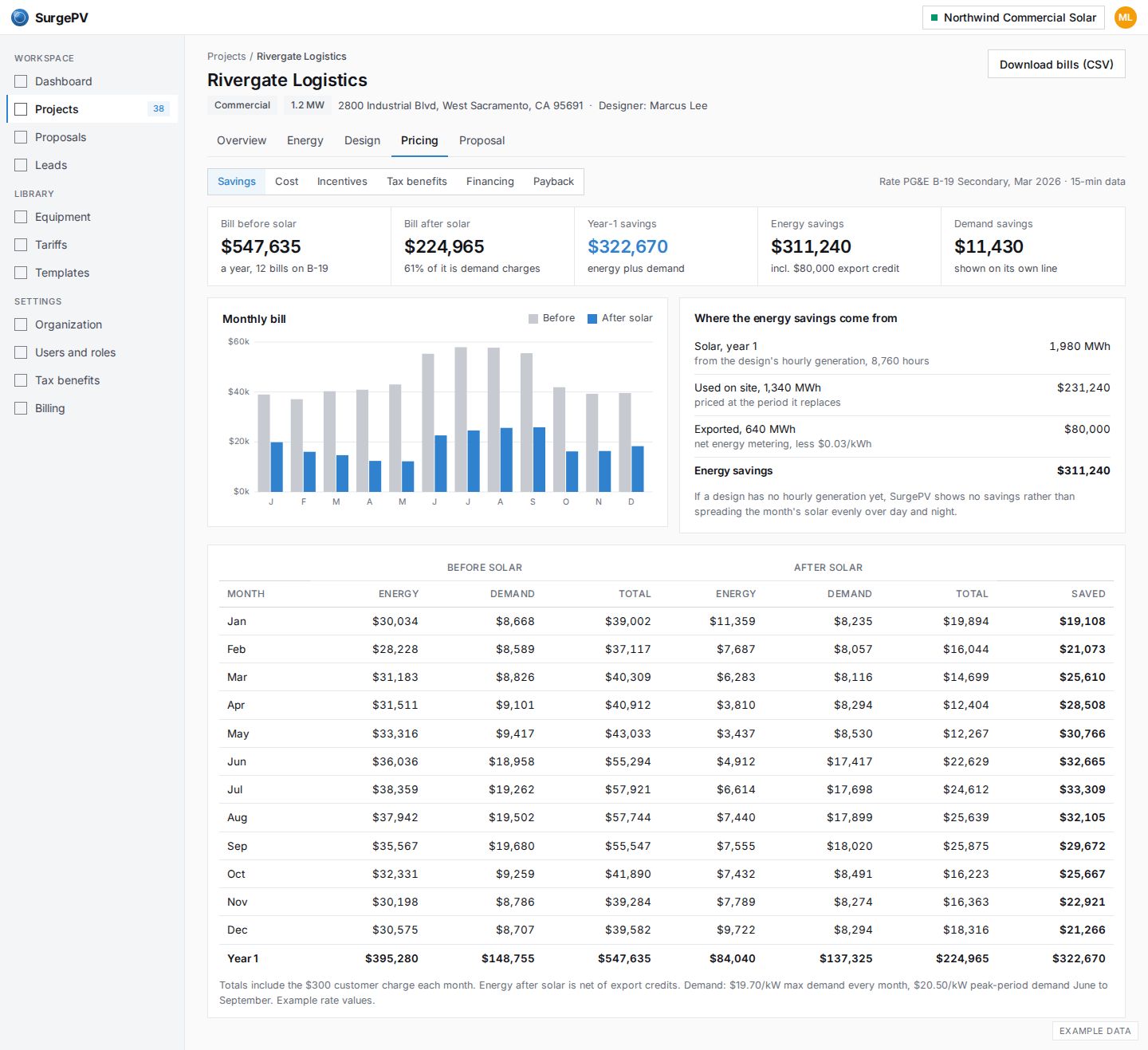Click the Billing sidebar icon
The image size is (1148, 1050).
coord(21,408)
